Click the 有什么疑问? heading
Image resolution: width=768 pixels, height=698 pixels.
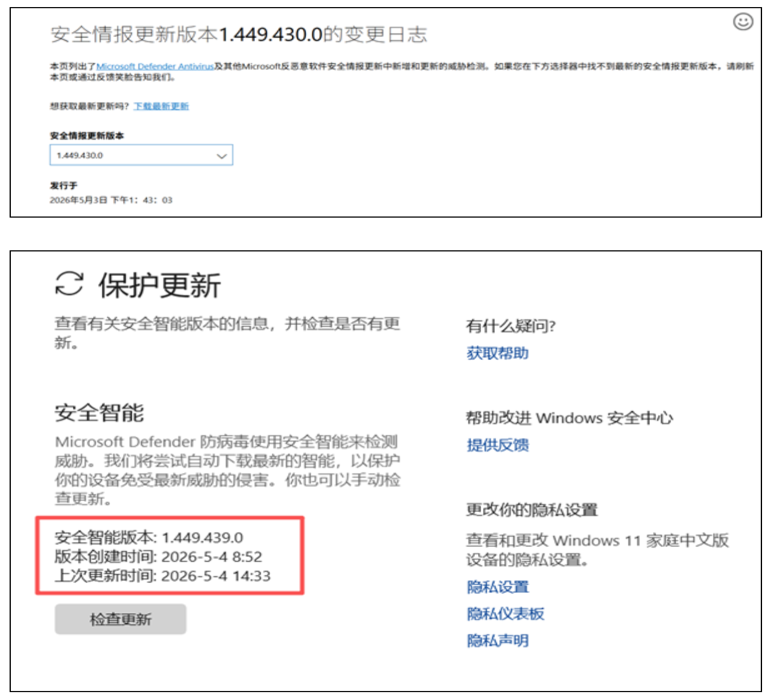click(x=511, y=326)
